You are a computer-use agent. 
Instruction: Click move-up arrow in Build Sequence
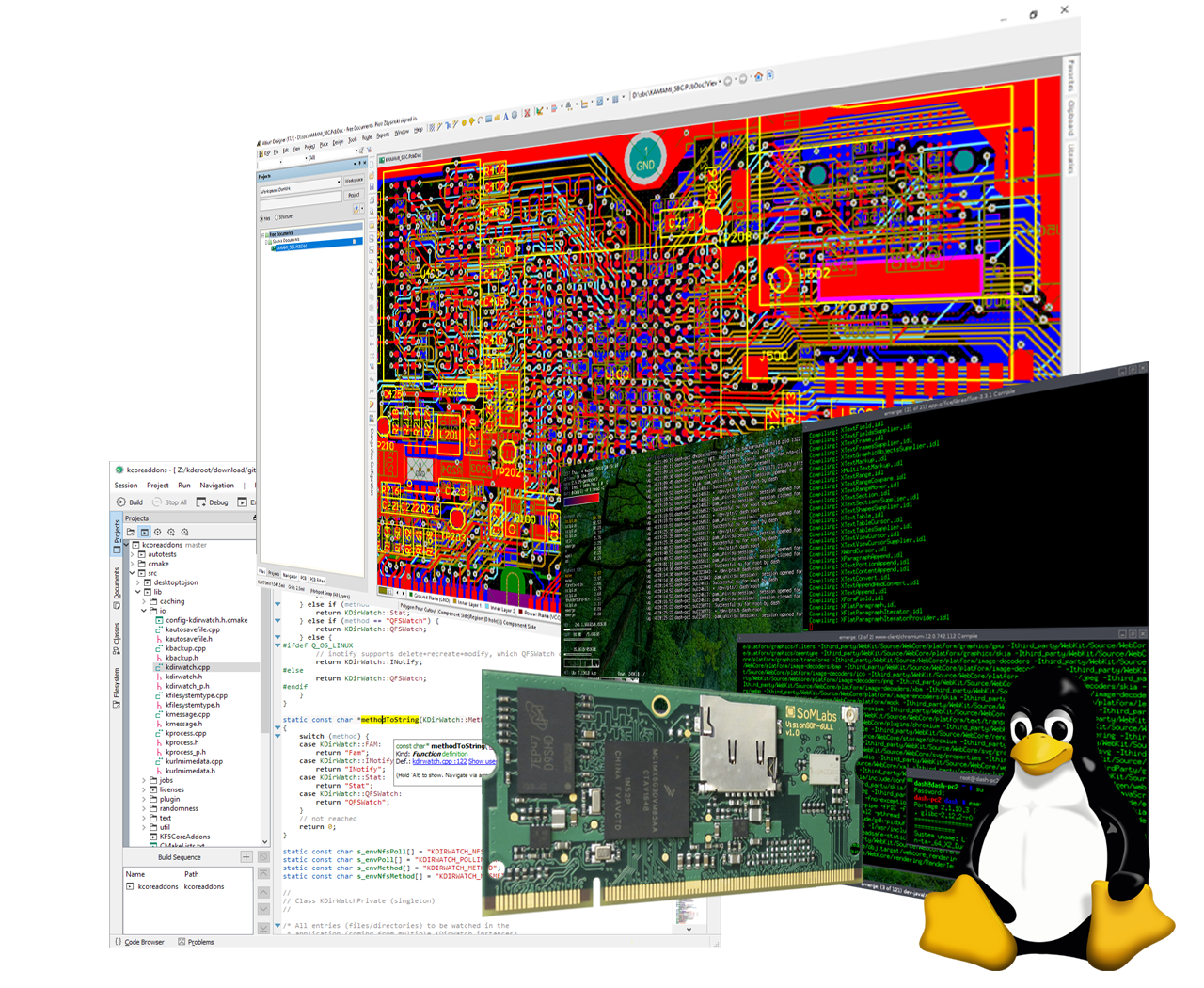pos(263,892)
